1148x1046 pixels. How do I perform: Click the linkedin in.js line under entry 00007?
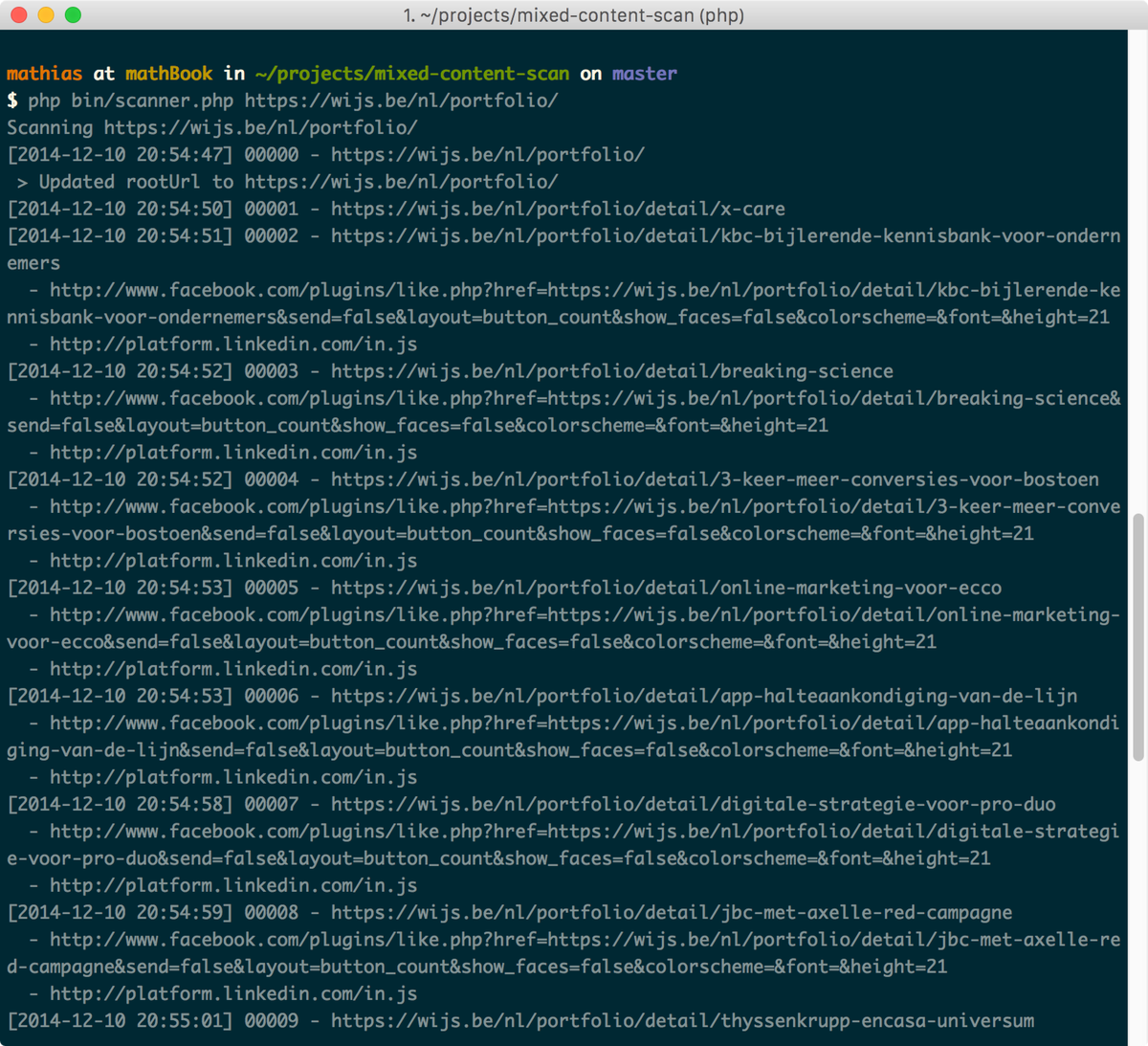(223, 885)
